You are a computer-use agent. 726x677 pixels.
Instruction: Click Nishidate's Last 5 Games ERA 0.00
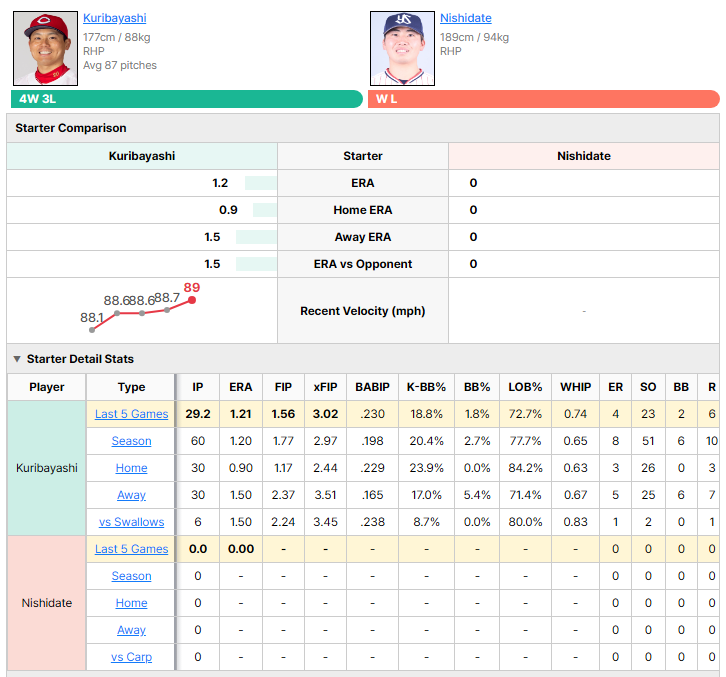[241, 549]
